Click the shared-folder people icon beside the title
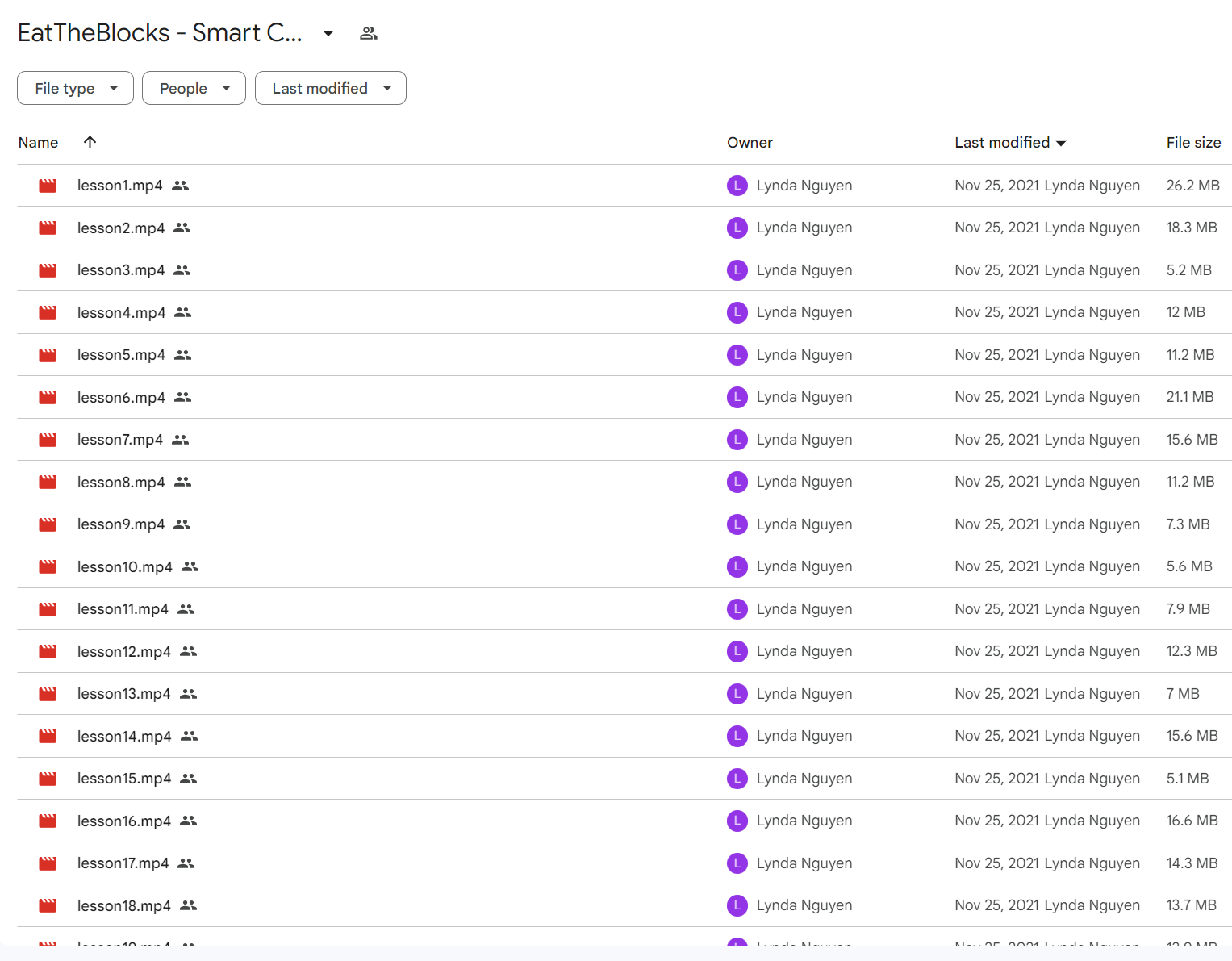Screen dimensions: 1232x961 [369, 33]
